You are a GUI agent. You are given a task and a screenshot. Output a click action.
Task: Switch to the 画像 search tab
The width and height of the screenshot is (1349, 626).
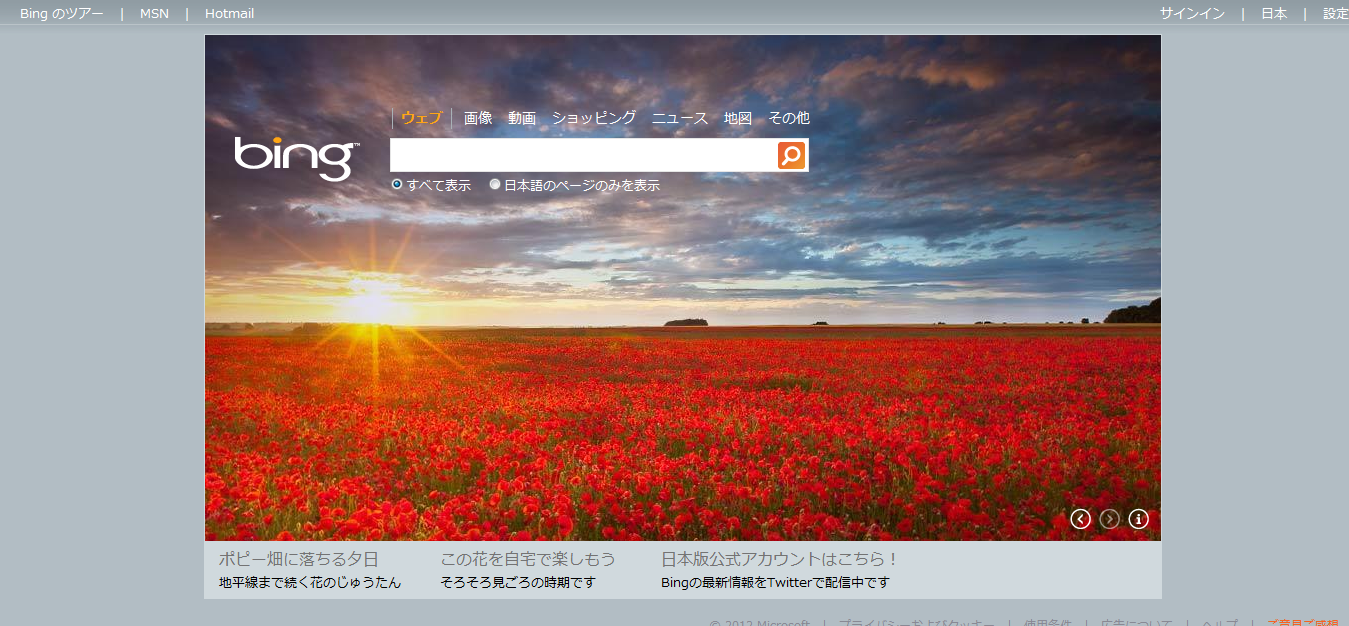[478, 118]
